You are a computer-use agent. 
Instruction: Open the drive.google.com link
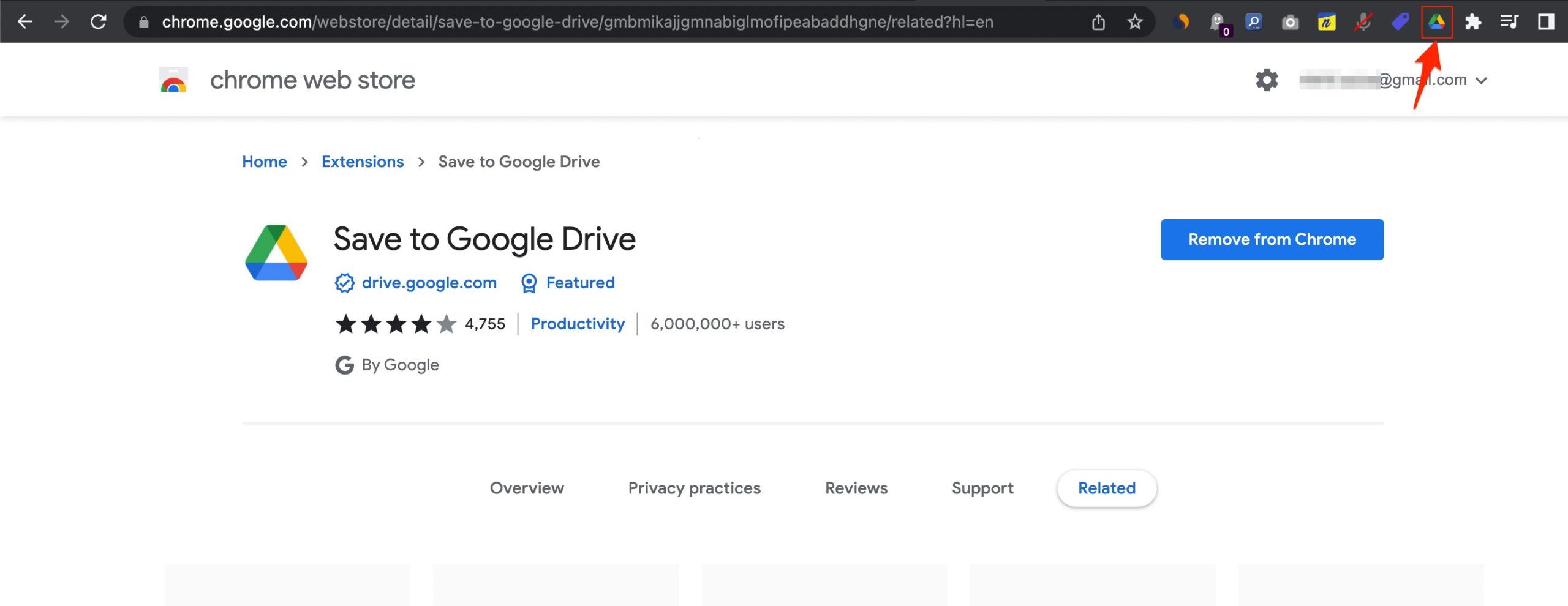coord(429,282)
